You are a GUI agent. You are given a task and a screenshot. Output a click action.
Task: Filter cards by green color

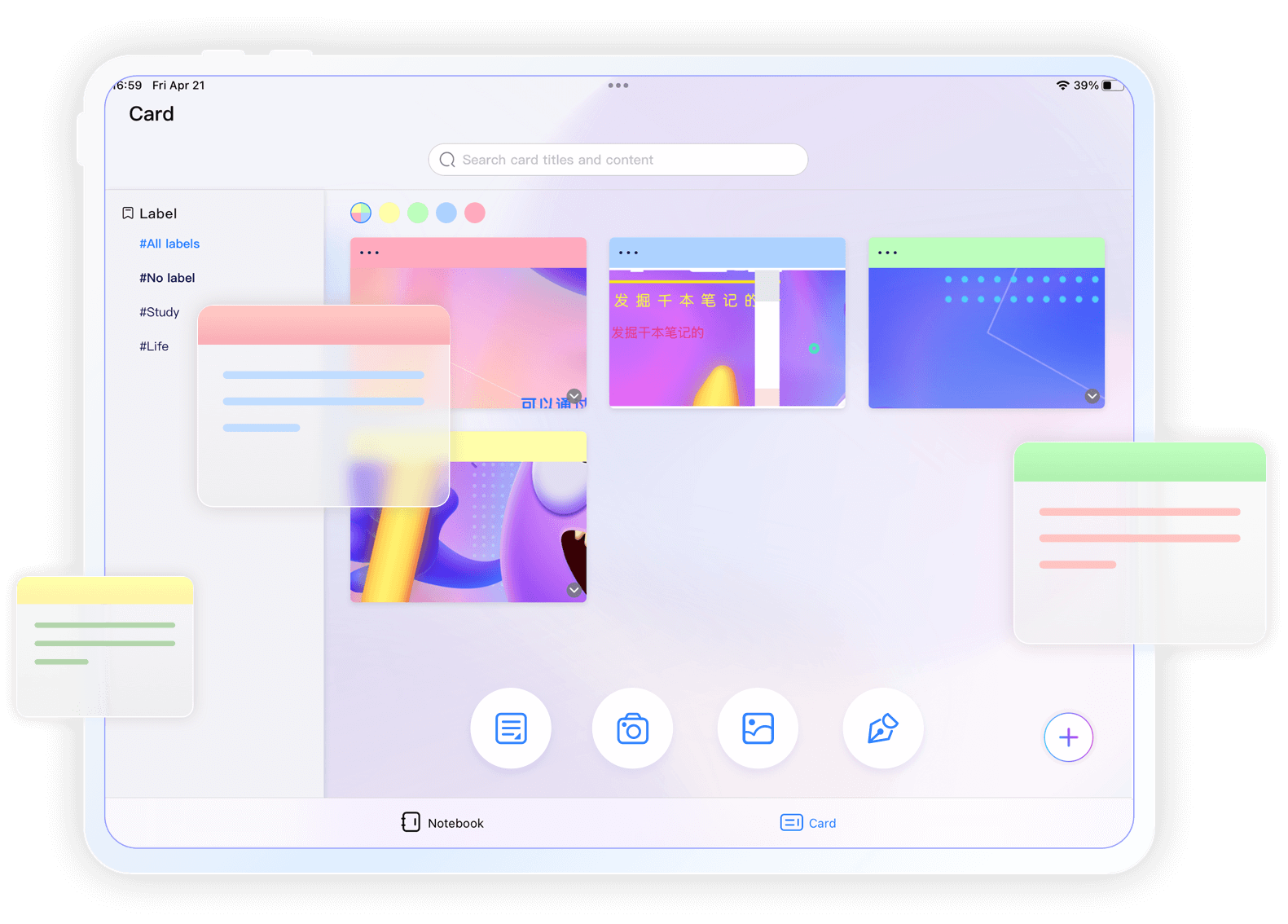click(x=418, y=213)
